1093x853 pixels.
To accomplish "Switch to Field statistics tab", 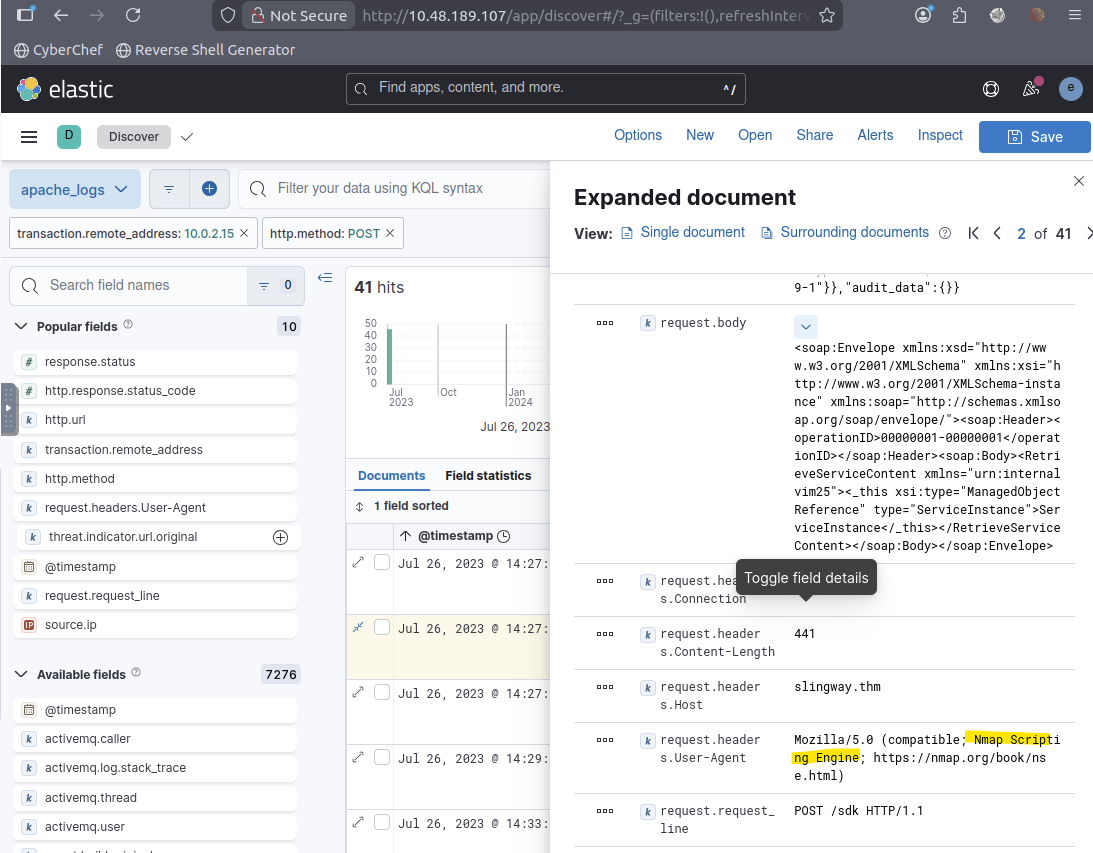I will tap(488, 476).
